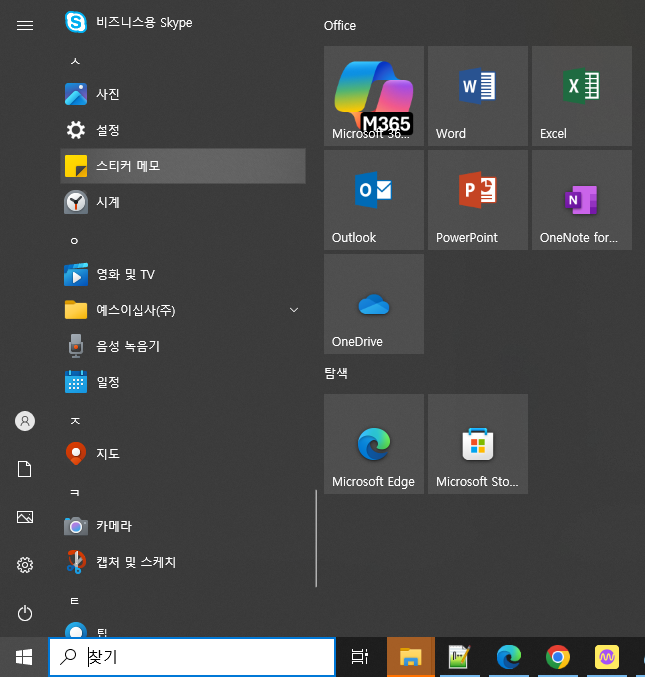Launch Outlook from the Office tiles
The height and width of the screenshot is (677, 645).
[374, 200]
